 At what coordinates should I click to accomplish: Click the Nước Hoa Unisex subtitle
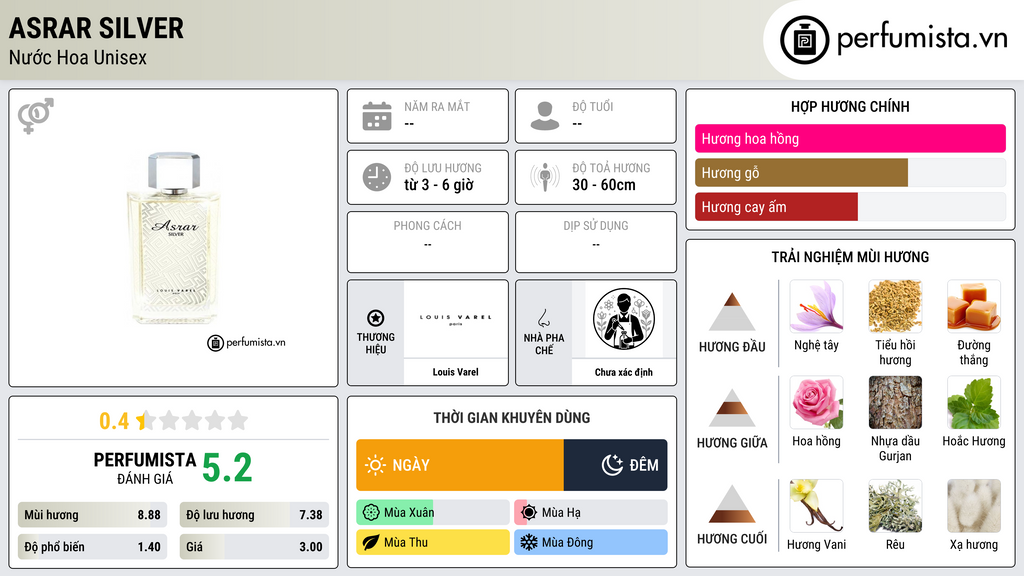click(78, 57)
